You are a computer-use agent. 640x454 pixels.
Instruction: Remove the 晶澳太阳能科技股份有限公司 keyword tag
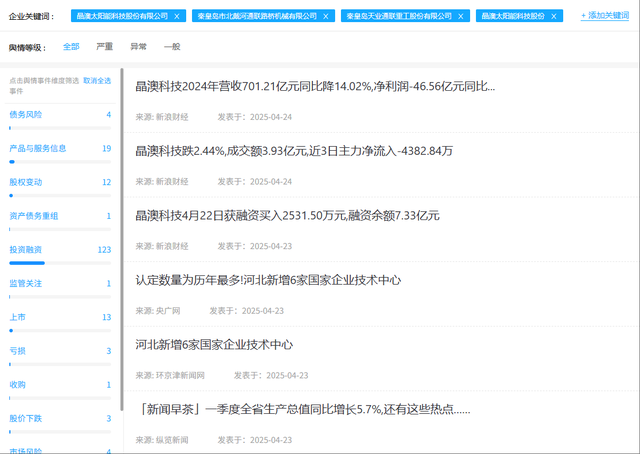pyautogui.click(x=177, y=16)
